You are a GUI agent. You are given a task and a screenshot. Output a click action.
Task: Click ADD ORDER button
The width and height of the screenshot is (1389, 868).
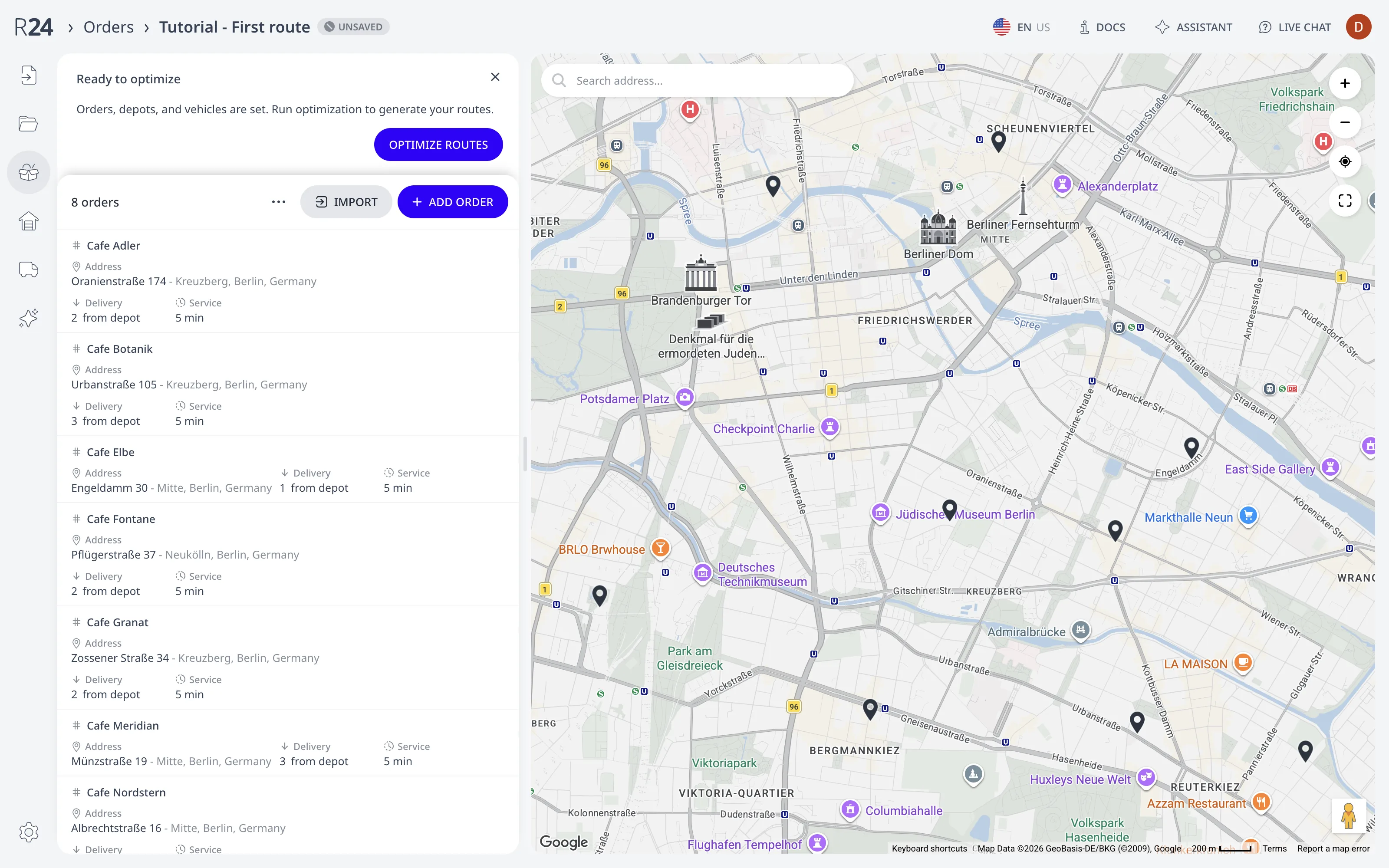pos(452,202)
